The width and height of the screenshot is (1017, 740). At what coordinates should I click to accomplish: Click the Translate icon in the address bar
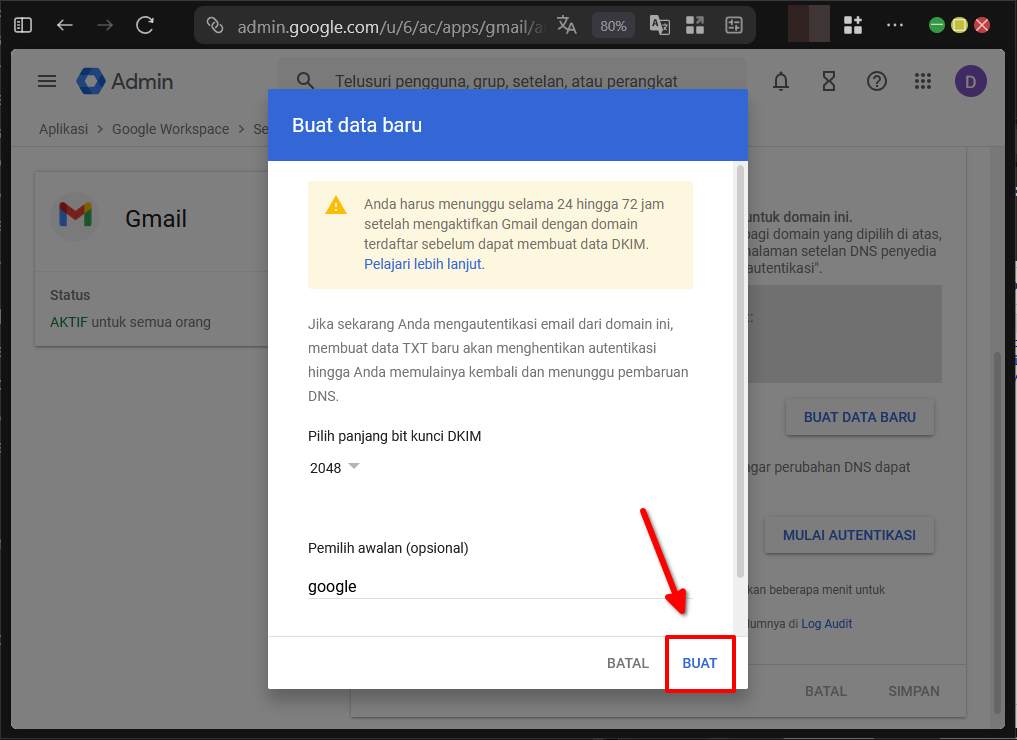point(566,24)
